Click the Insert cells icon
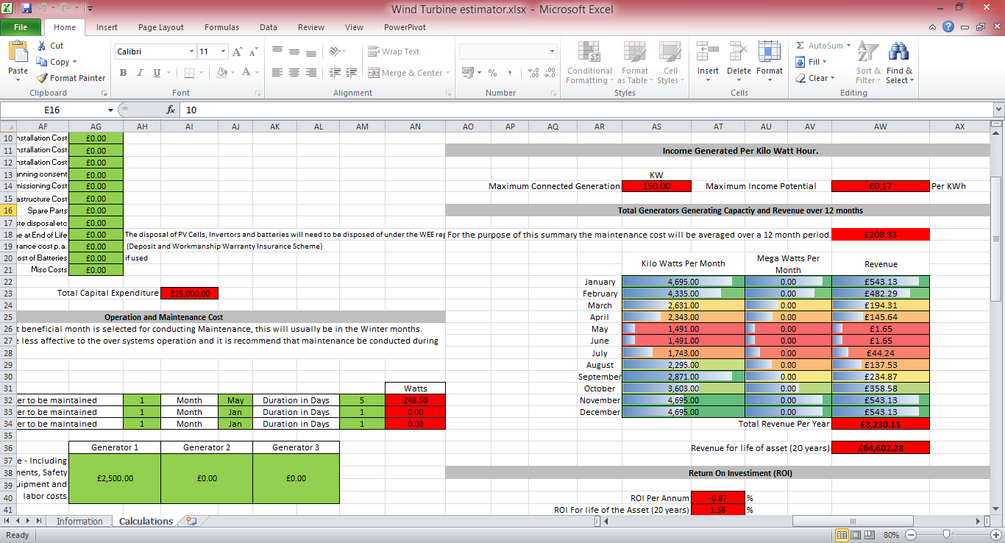The width and height of the screenshot is (1005, 543). 708,51
